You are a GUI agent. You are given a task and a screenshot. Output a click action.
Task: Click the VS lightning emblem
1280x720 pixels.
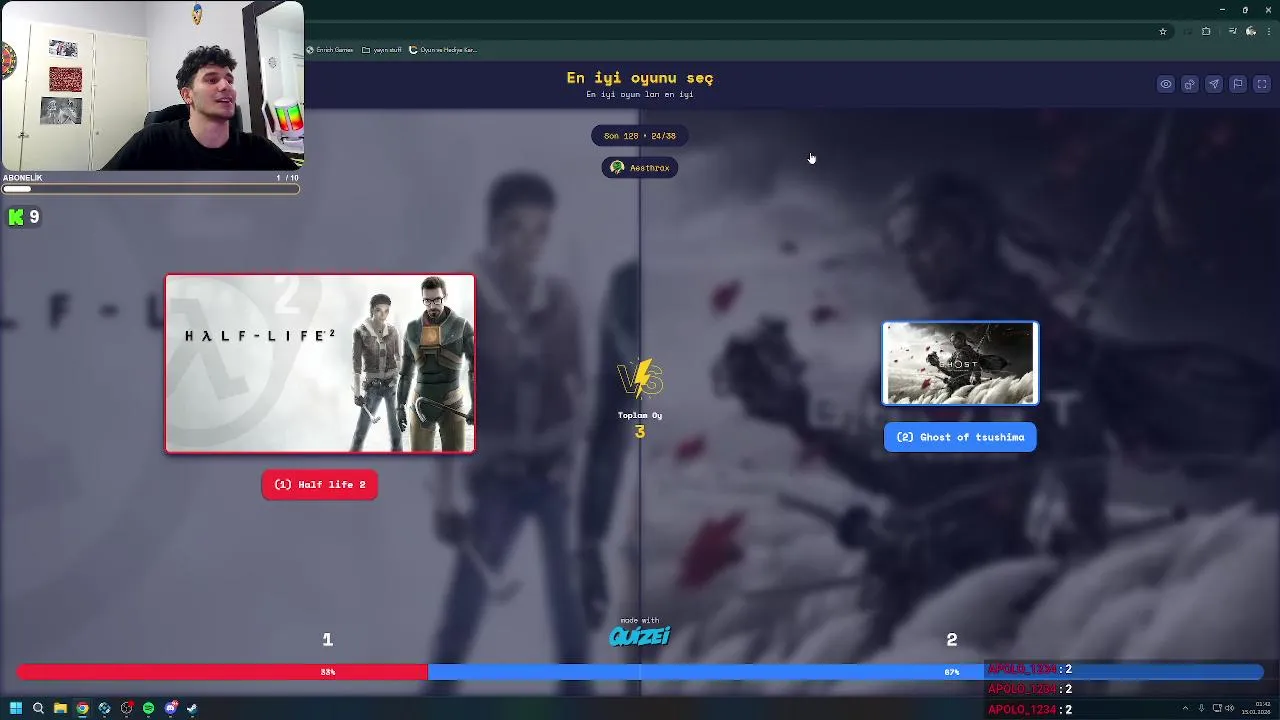[640, 378]
